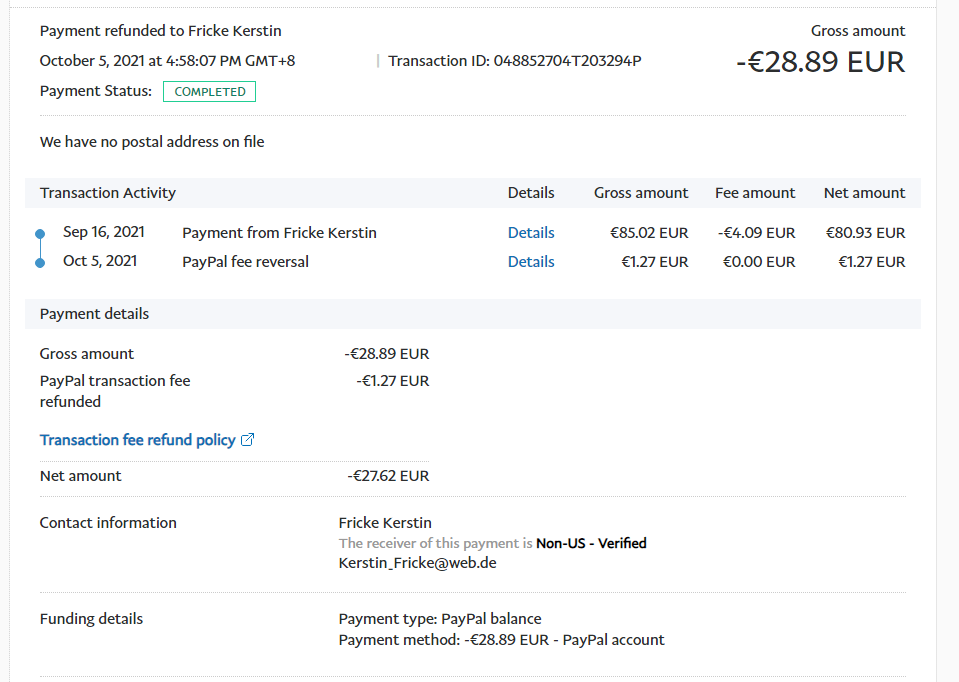Click the Non-US - Verified status text
The width and height of the screenshot is (959, 682).
[x=591, y=544]
